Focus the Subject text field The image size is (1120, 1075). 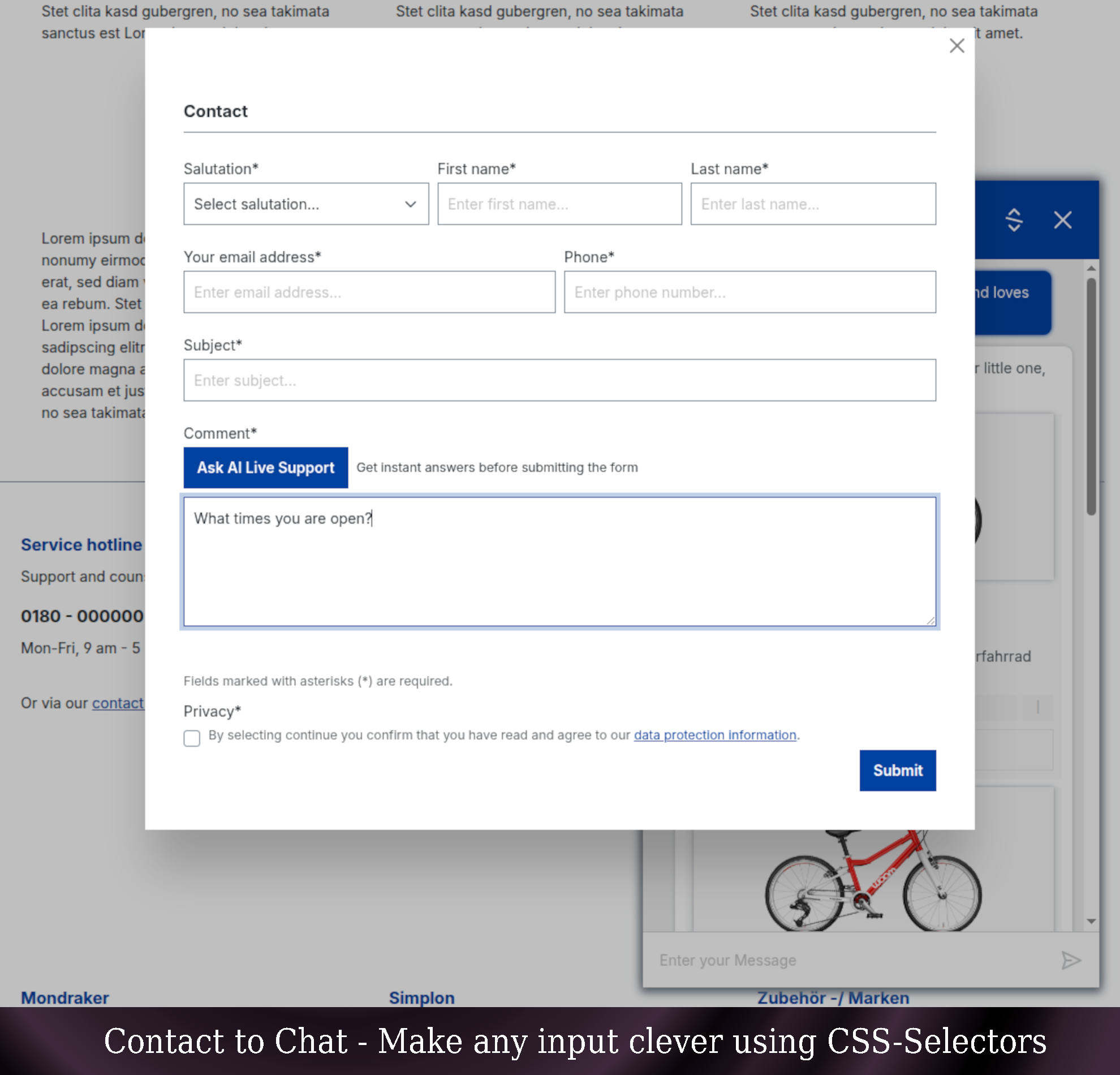point(559,380)
